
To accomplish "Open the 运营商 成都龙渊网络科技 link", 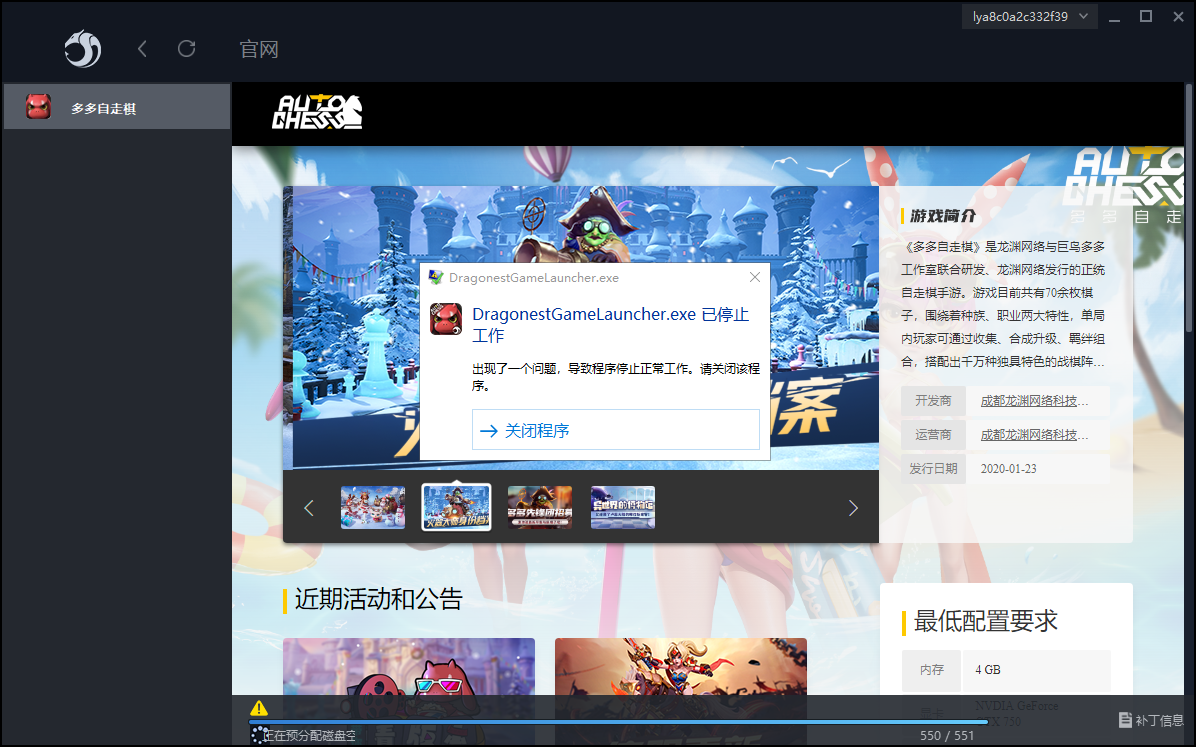I will point(1034,435).
